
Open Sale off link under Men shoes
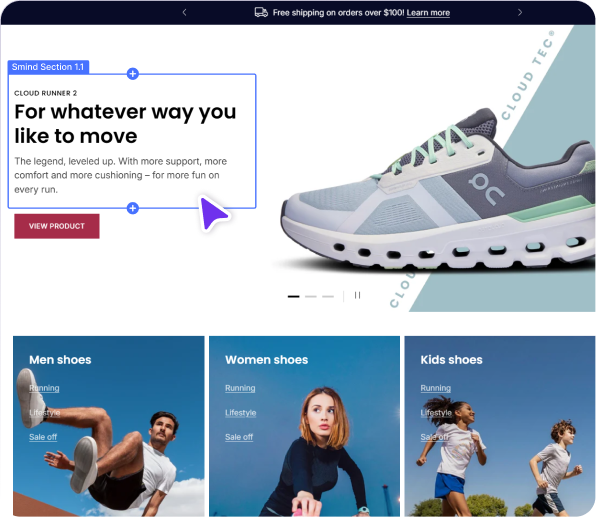point(43,437)
